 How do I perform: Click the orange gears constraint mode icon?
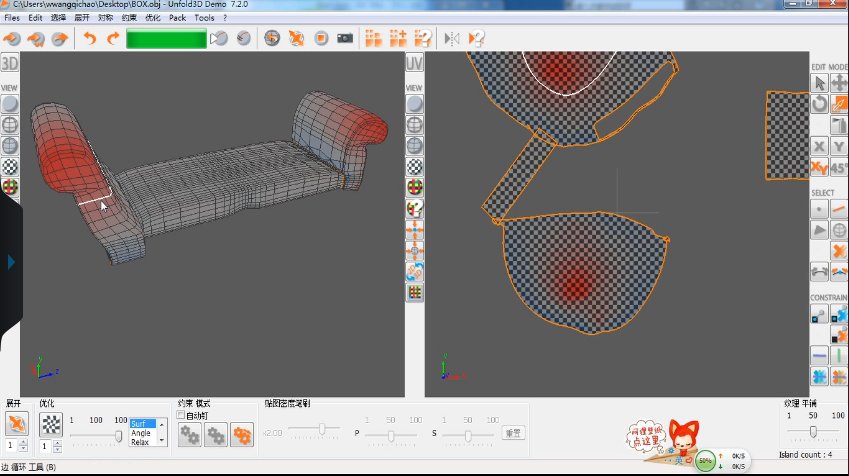click(241, 434)
